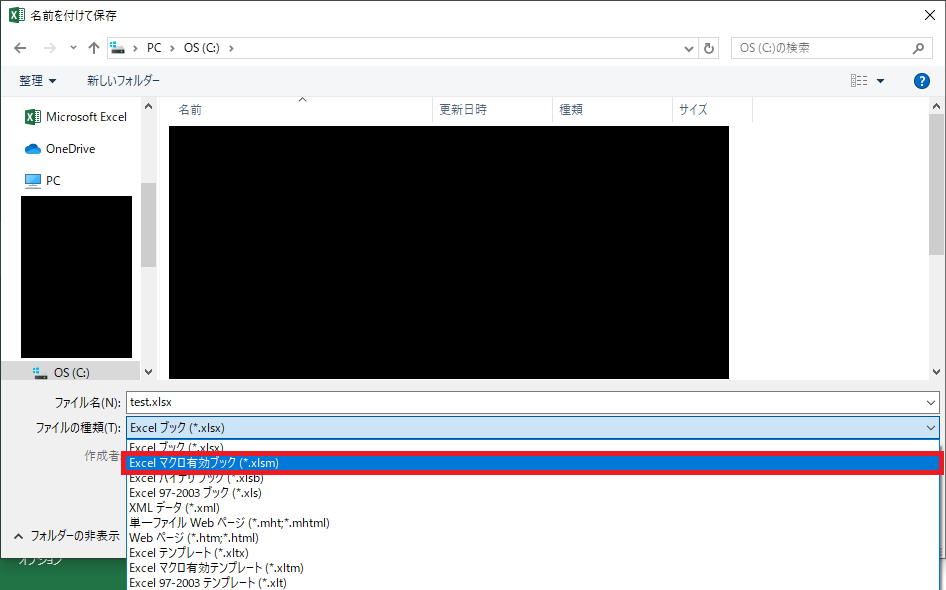The height and width of the screenshot is (590, 946).
Task: Choose Web ページ (*.htm;*.html)
Action: click(533, 538)
